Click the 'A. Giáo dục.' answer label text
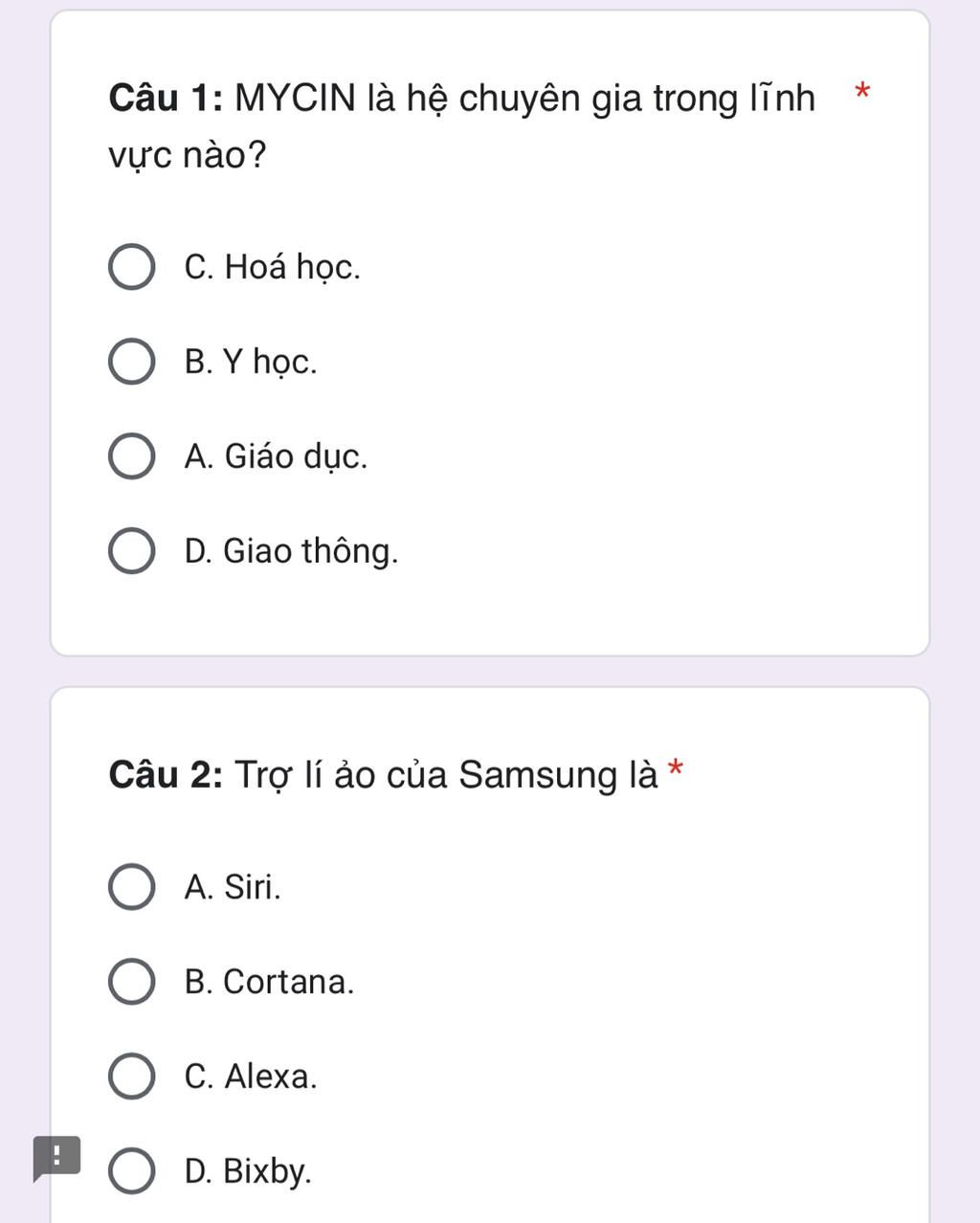Viewport: 980px width, 1223px height. [x=276, y=456]
